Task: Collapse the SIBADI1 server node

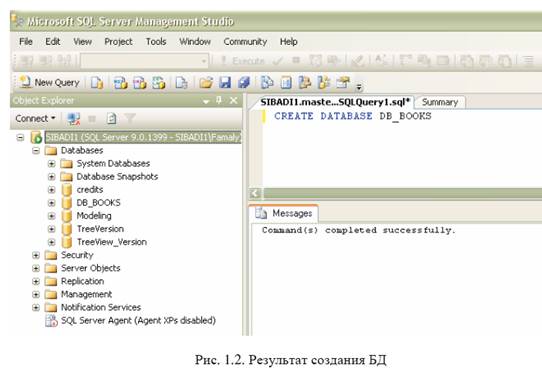Action: (20, 138)
